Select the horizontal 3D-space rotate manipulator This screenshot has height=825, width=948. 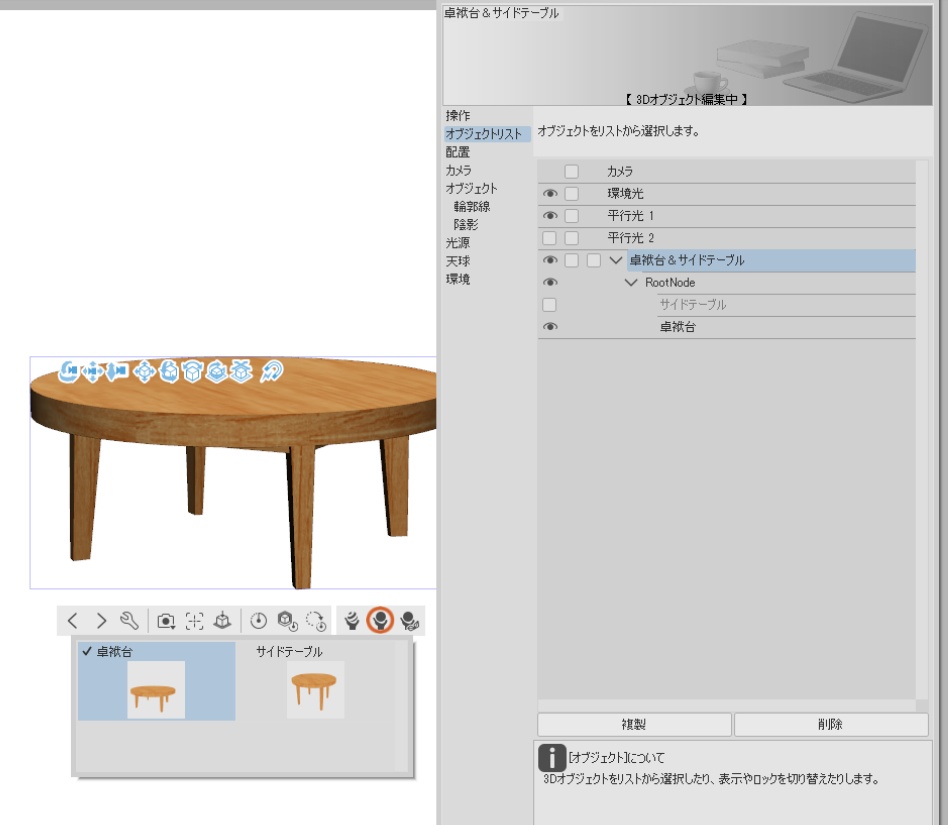point(217,371)
